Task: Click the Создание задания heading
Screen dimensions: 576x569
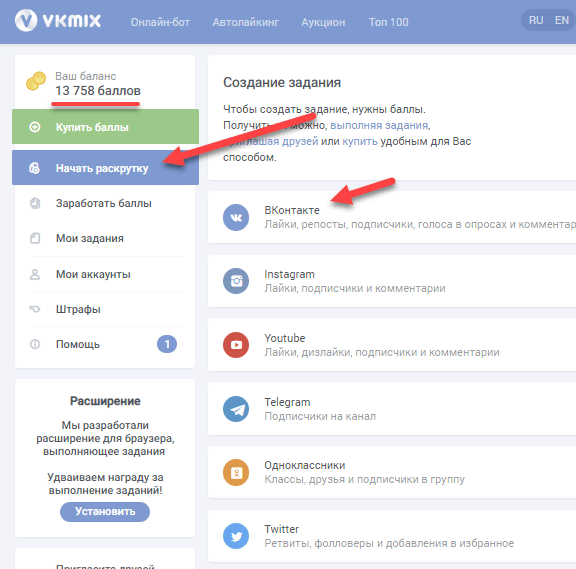Action: [x=282, y=82]
